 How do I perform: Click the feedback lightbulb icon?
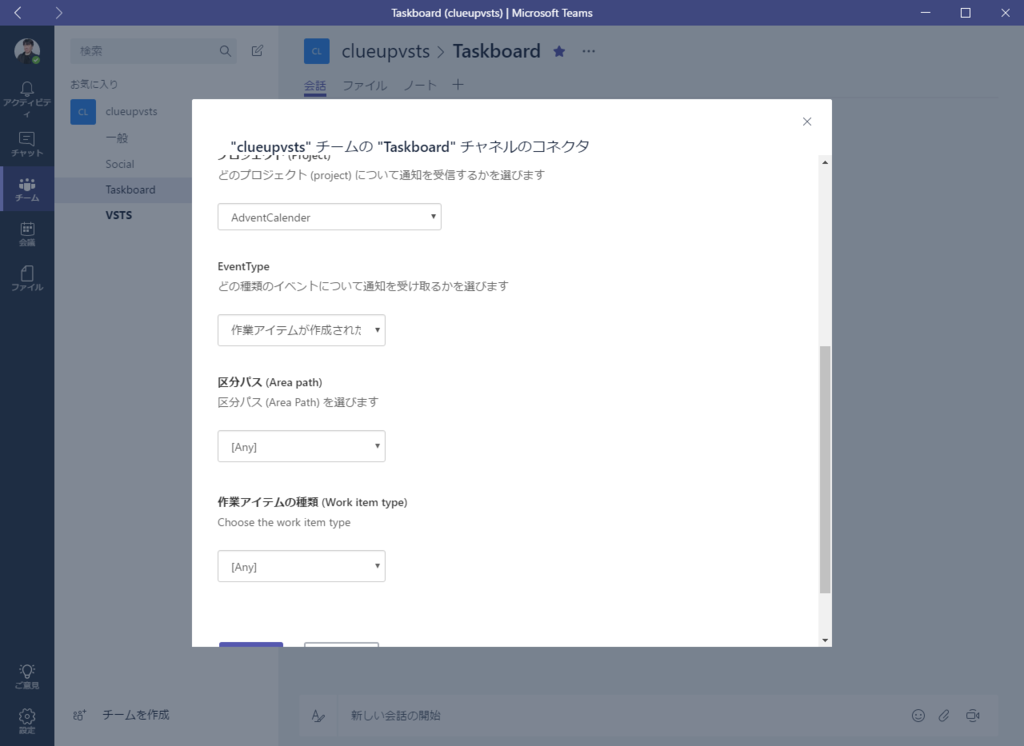coord(27,671)
